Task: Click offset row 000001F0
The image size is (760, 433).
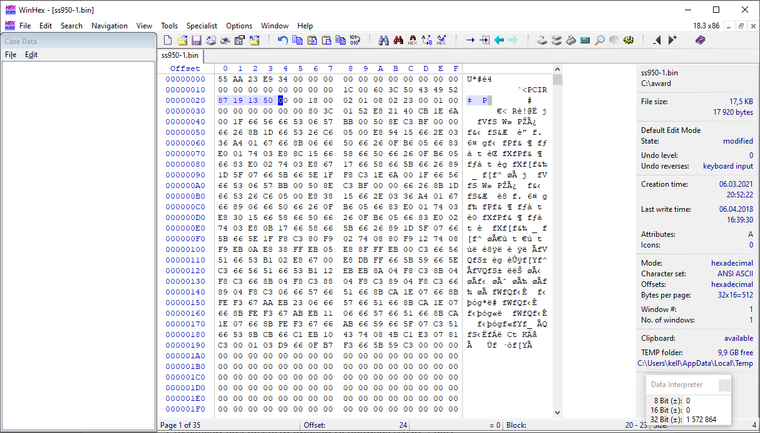Action: pos(185,409)
